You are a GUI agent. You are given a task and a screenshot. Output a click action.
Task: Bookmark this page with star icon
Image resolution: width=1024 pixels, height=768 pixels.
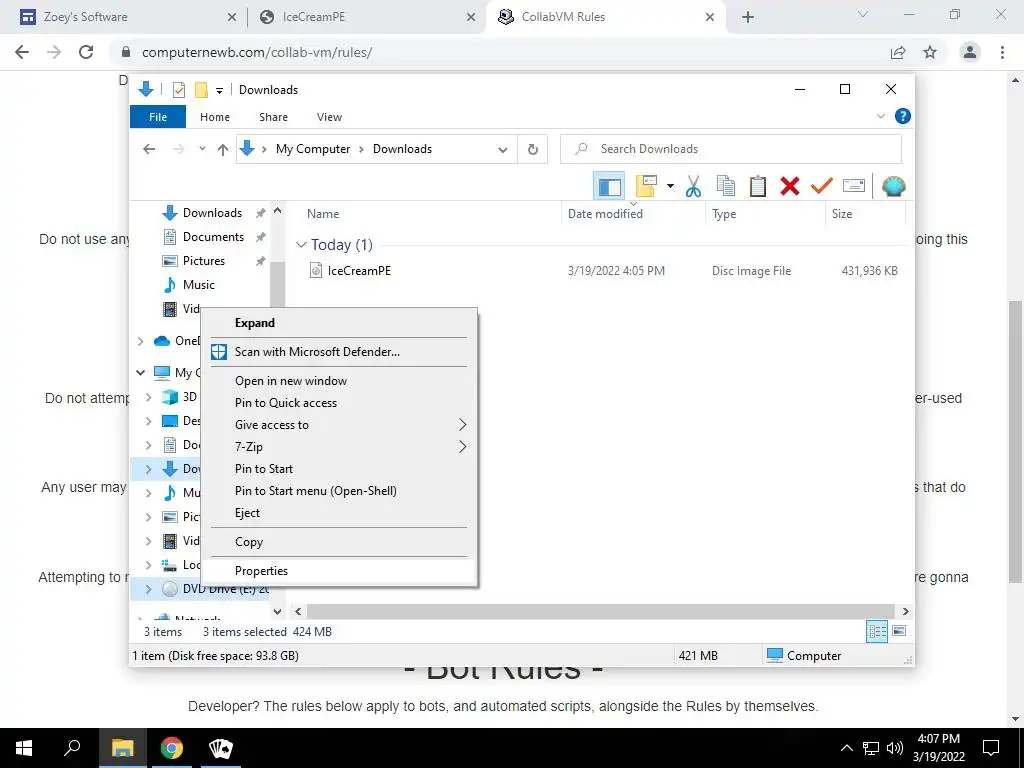(930, 52)
